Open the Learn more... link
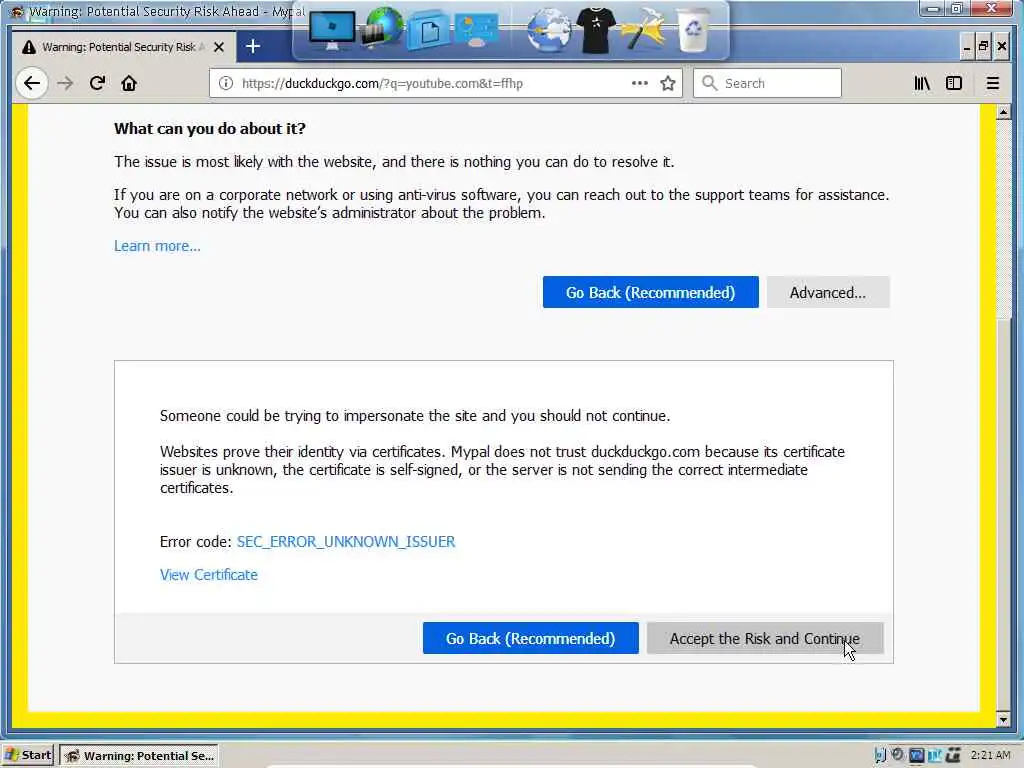 tap(157, 246)
